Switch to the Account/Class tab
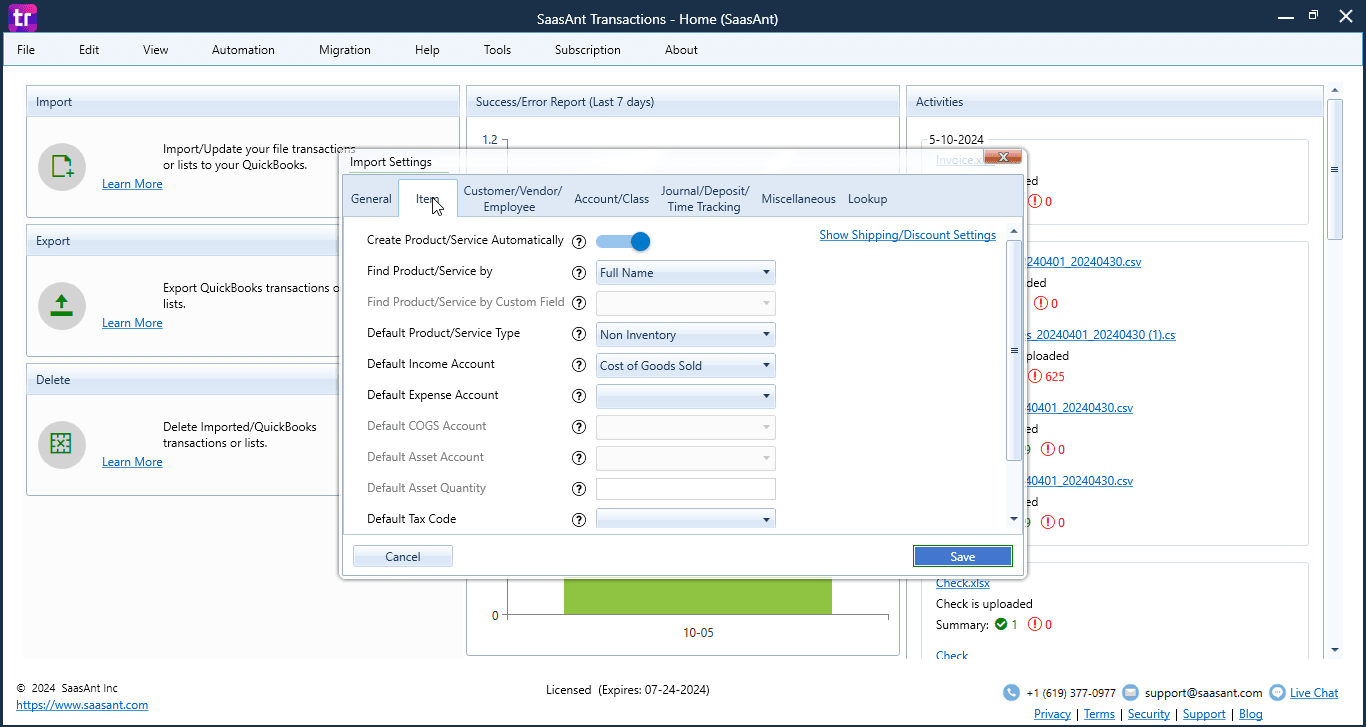This screenshot has width=1366, height=727. pyautogui.click(x=611, y=199)
